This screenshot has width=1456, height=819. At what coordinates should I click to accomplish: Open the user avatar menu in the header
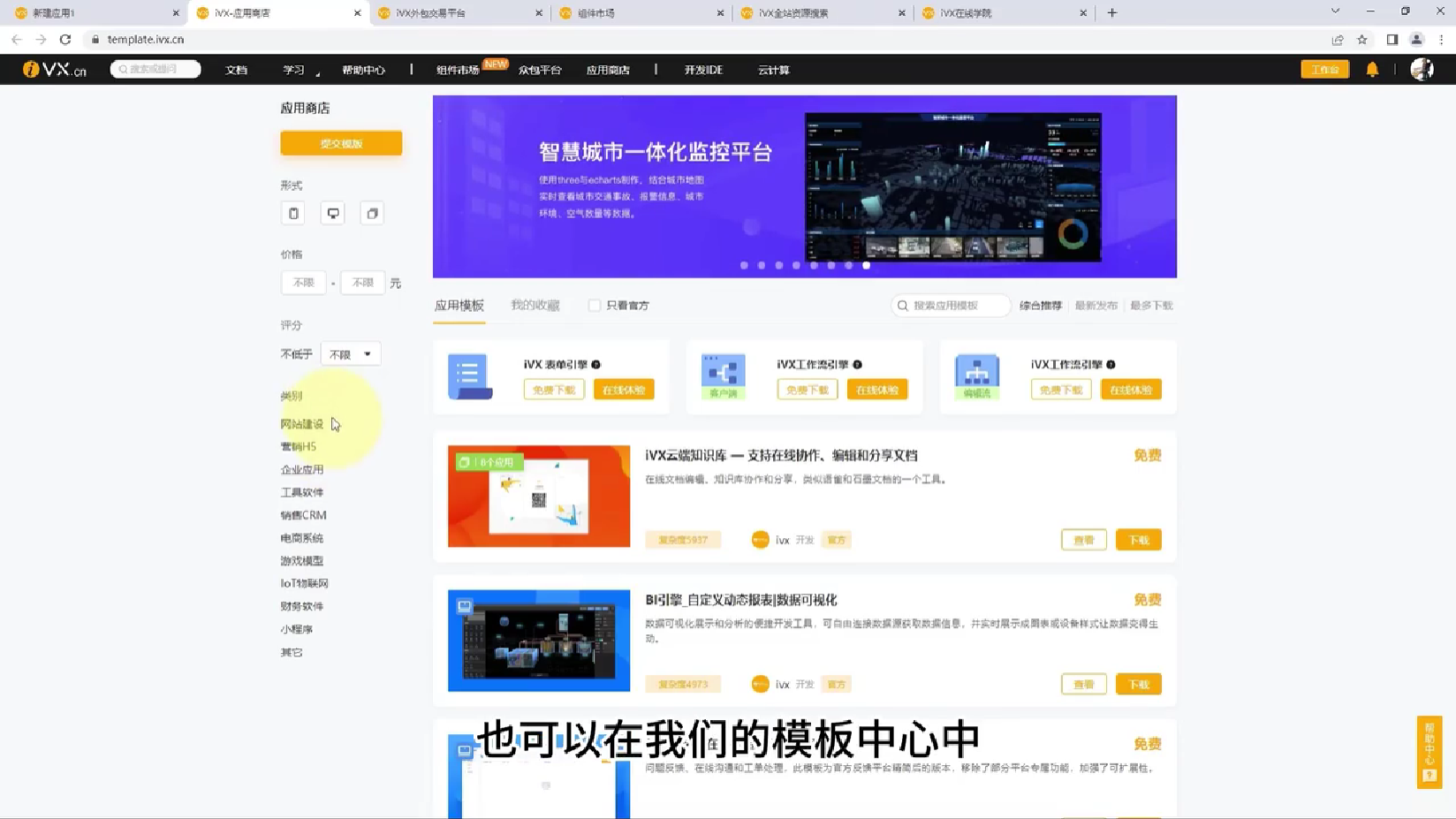1422,69
